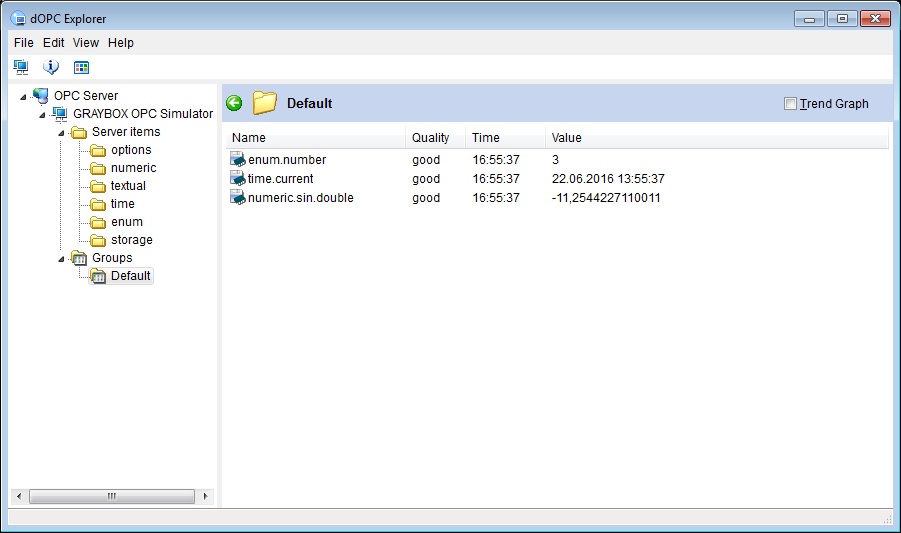Select the time.current row name
Screen dimensions: 901x533
(280, 179)
